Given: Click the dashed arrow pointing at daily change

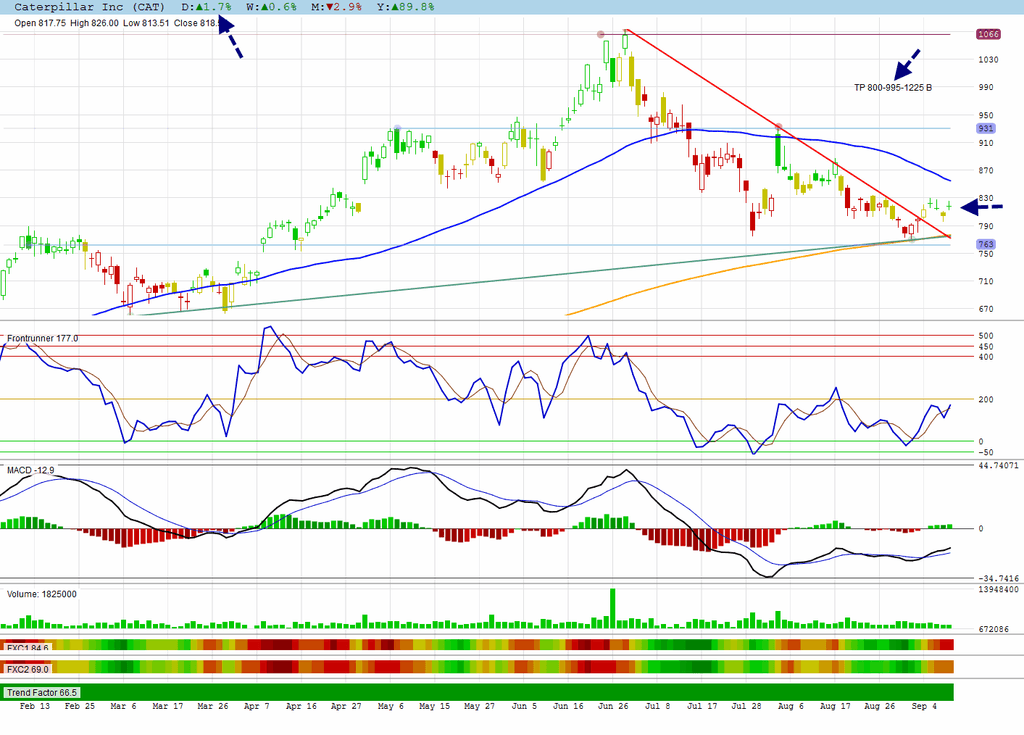Looking at the screenshot, I should tap(230, 38).
